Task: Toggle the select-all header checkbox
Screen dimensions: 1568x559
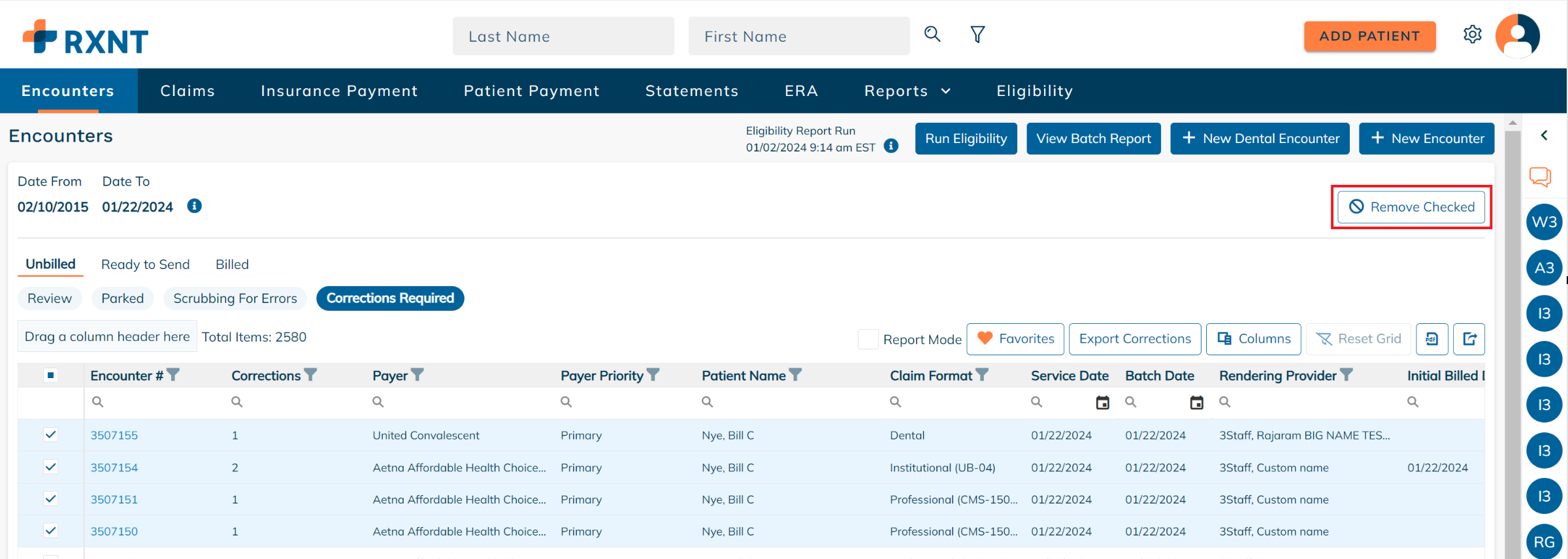Action: click(50, 375)
